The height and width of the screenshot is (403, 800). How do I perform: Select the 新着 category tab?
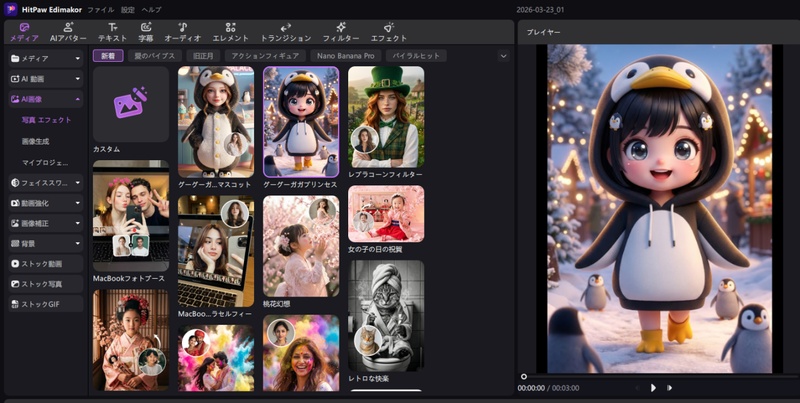coord(108,56)
